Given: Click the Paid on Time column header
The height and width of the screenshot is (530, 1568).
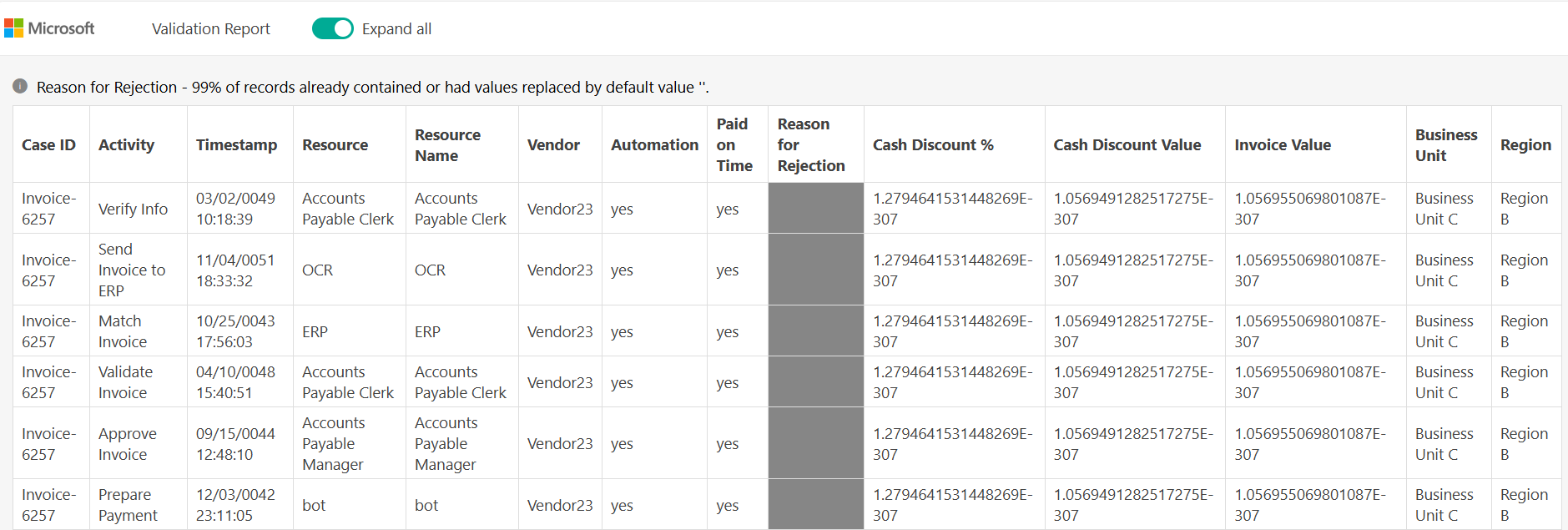Looking at the screenshot, I should (734, 144).
